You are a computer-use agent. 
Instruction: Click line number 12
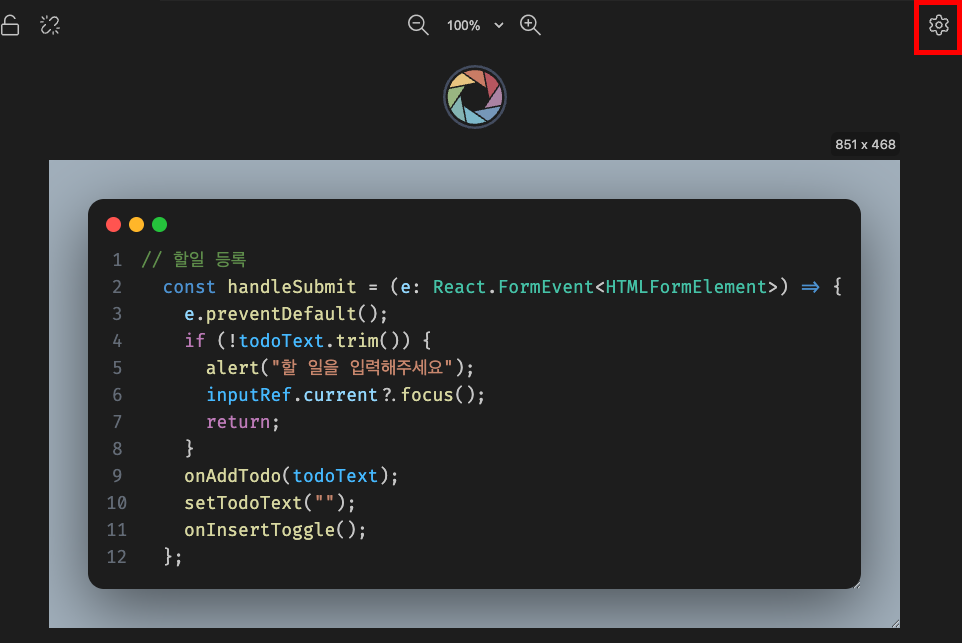tap(117, 556)
